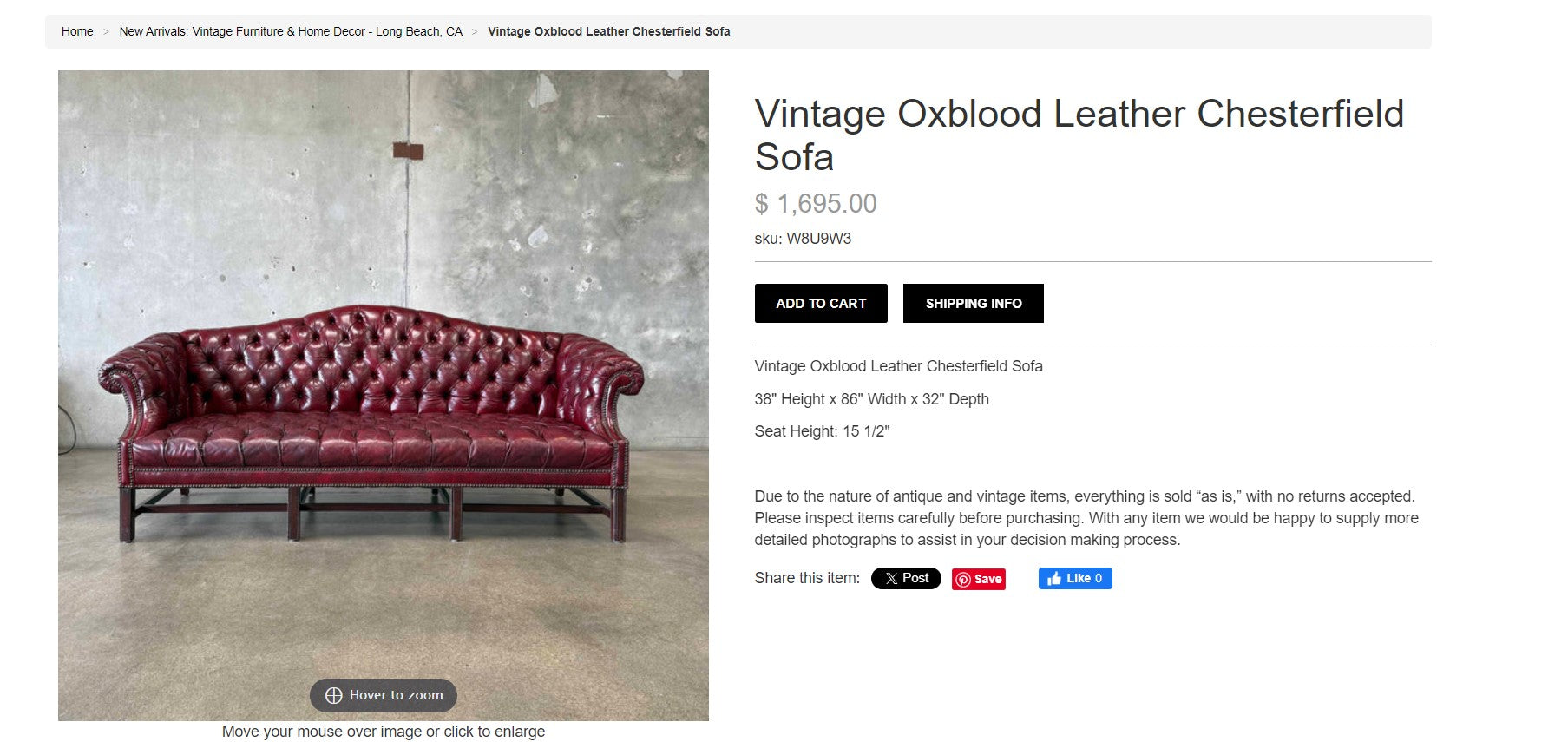Go to Home via breadcrumb
1568x742 pixels.
click(x=77, y=32)
